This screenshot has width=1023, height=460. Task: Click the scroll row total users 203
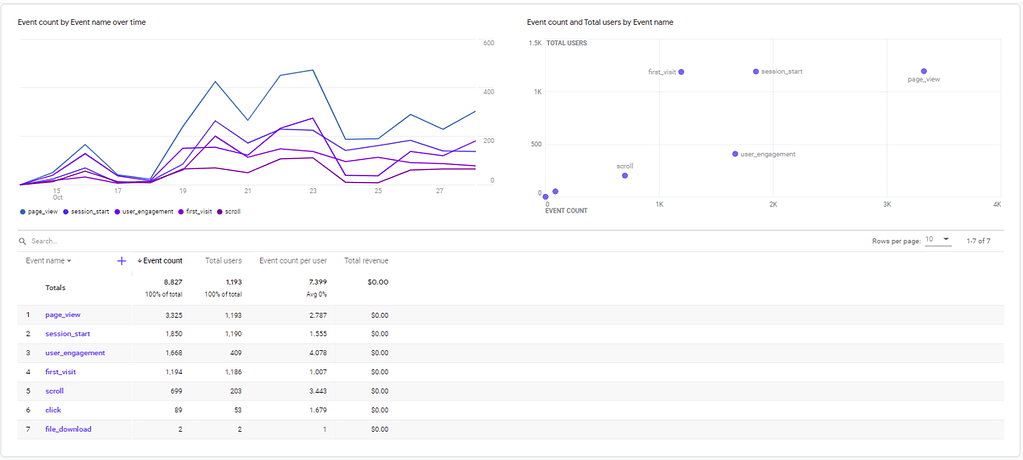click(x=236, y=391)
